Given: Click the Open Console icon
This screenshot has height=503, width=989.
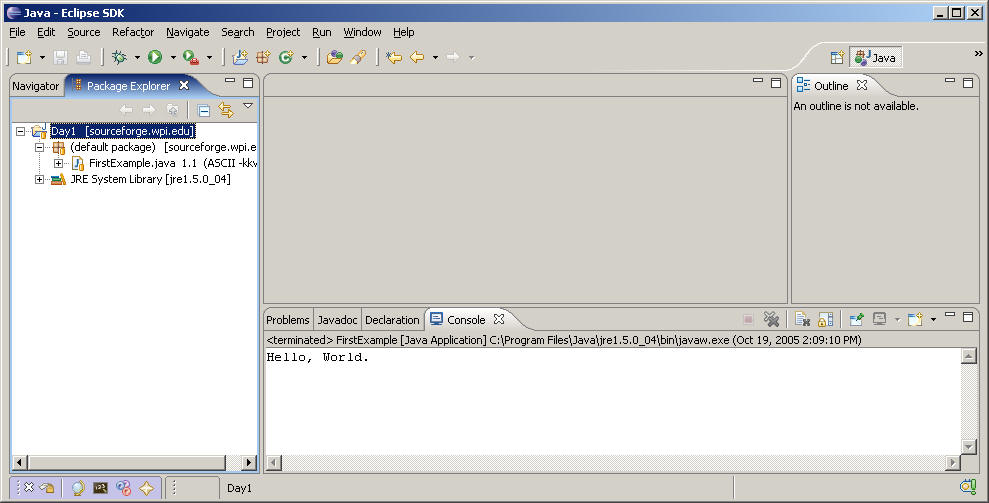Looking at the screenshot, I should point(915,319).
